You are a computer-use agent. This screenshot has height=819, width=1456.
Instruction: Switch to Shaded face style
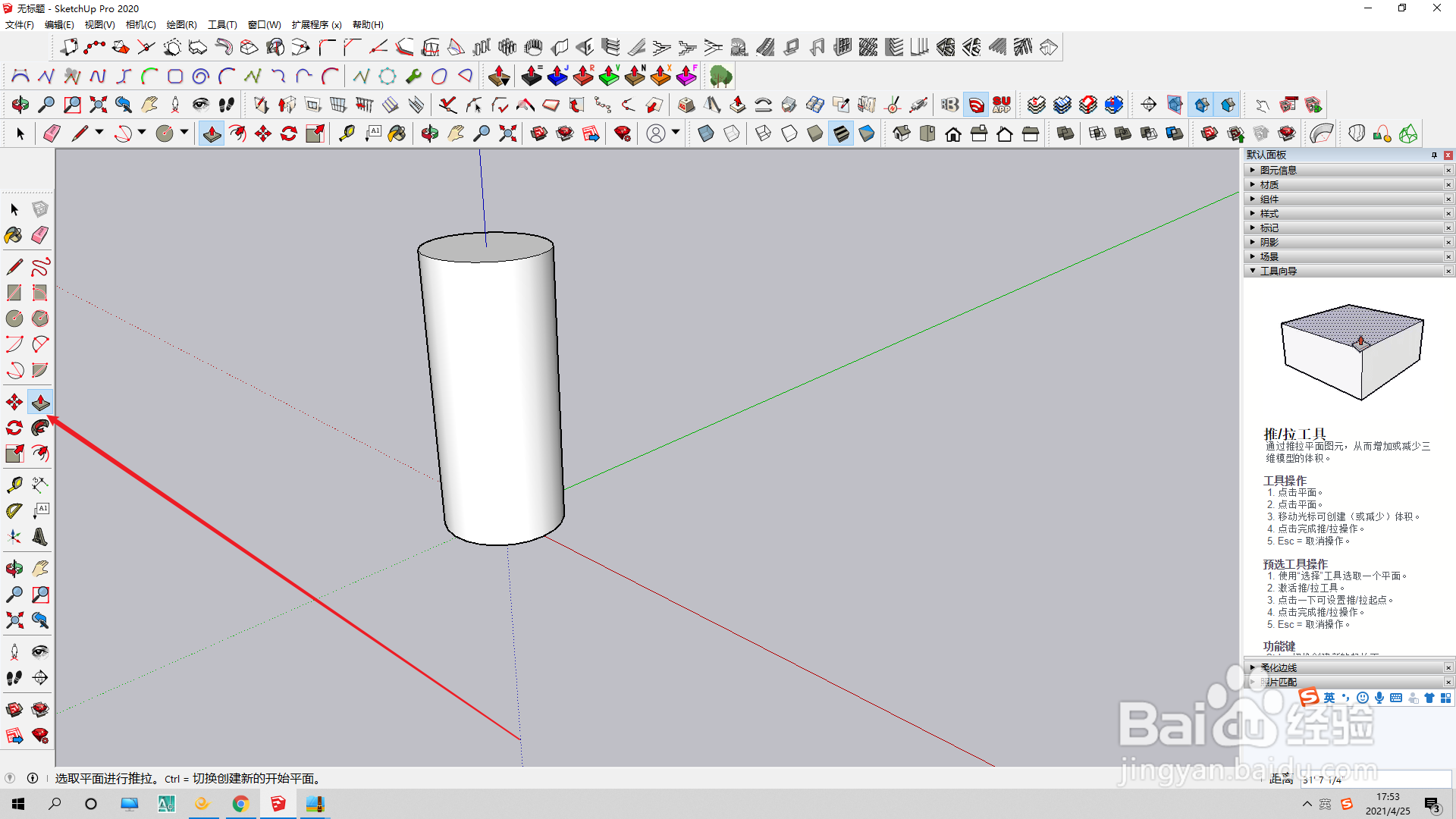[x=814, y=133]
